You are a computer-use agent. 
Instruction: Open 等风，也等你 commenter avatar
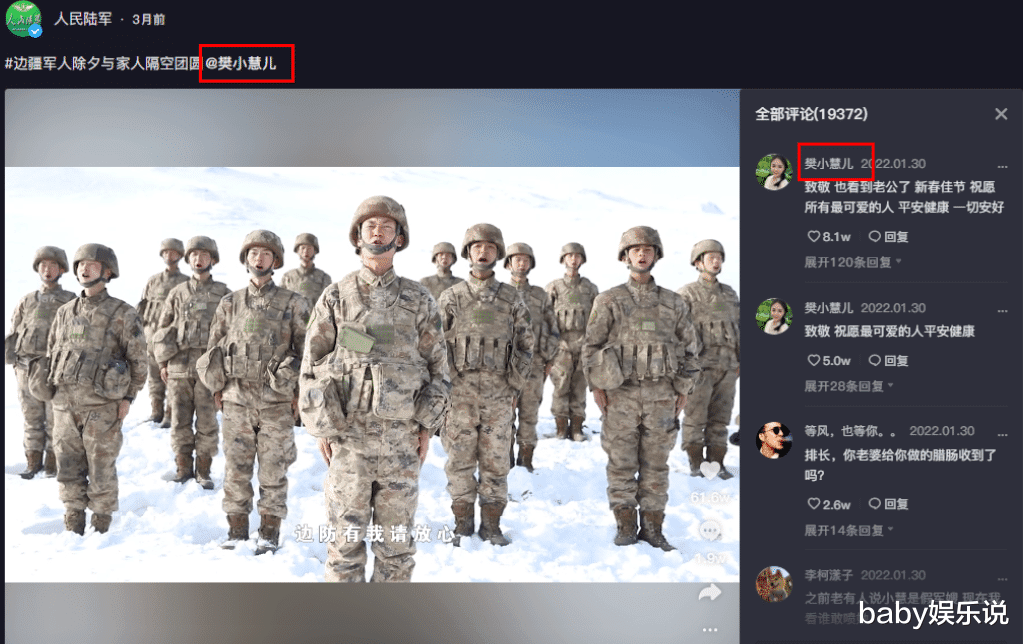pos(774,439)
